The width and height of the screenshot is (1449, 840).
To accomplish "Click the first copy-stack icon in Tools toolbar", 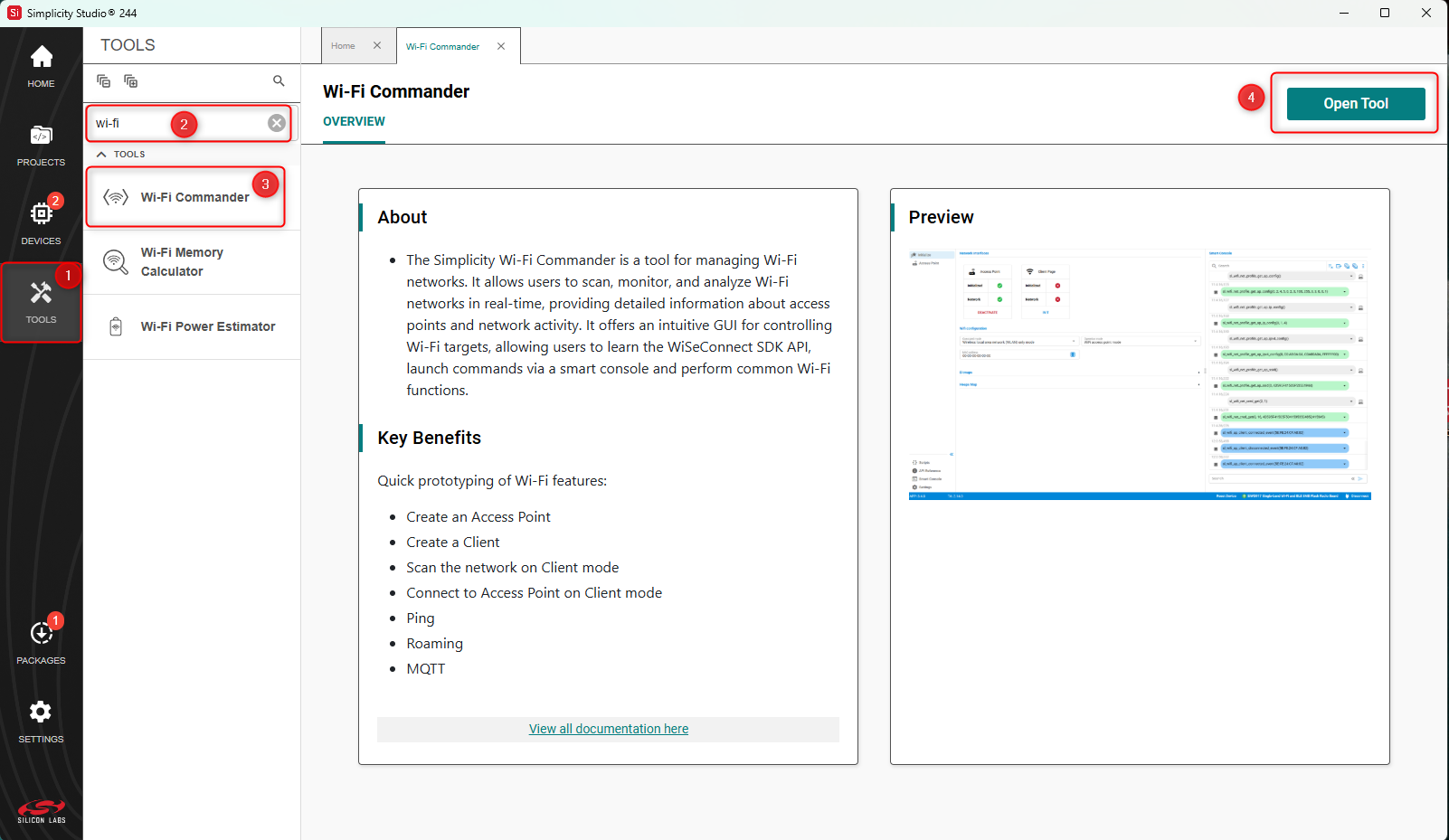I will (104, 81).
